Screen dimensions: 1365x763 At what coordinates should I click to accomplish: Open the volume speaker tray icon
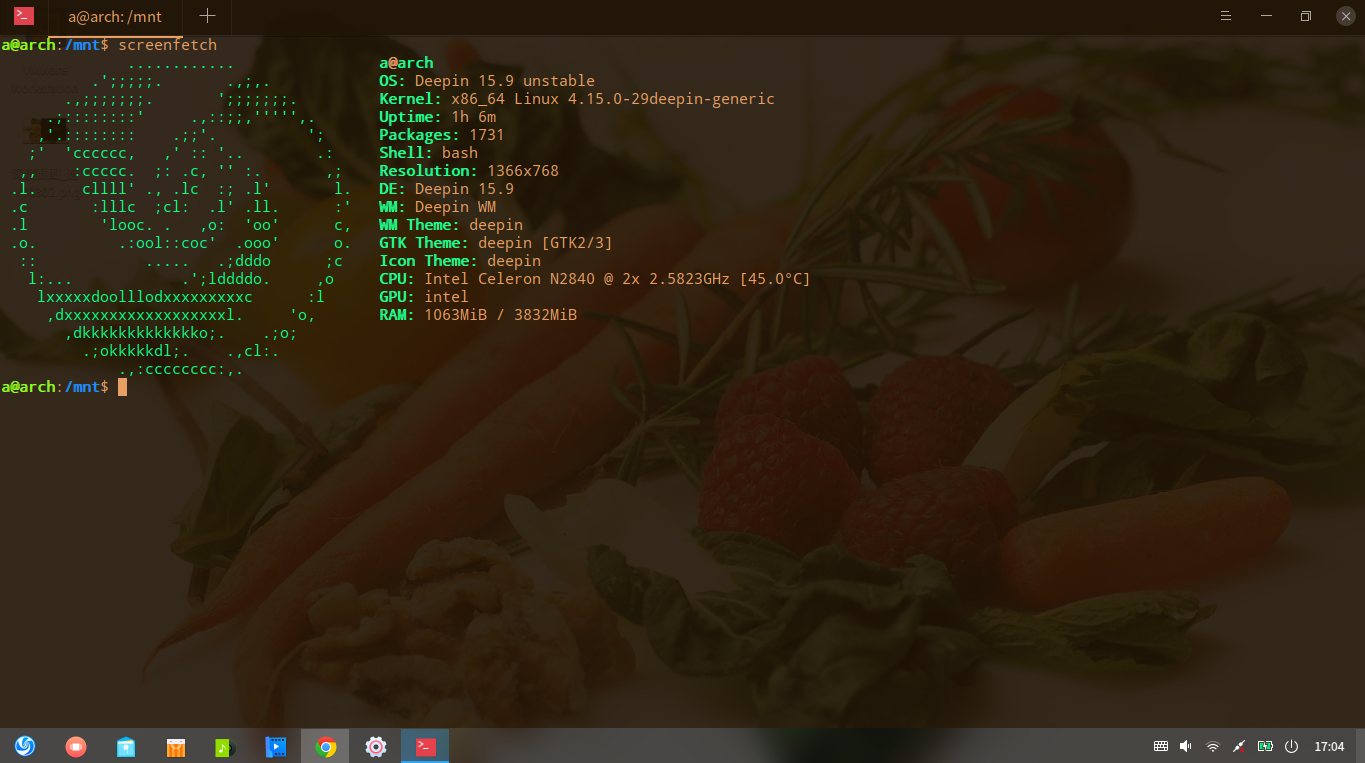tap(1186, 746)
